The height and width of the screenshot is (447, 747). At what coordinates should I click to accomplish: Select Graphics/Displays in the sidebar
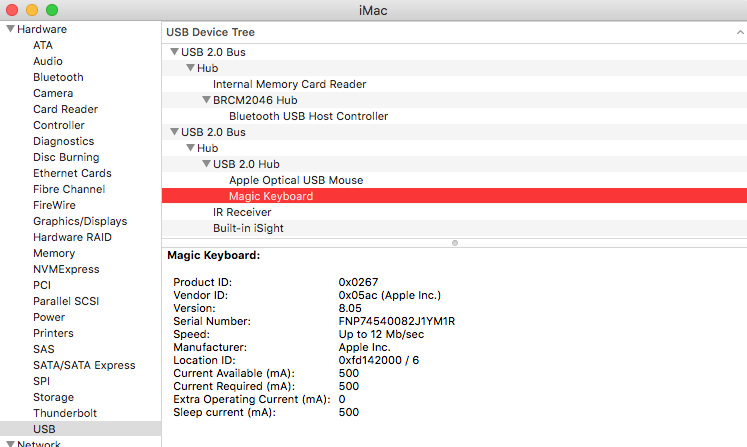coord(80,221)
